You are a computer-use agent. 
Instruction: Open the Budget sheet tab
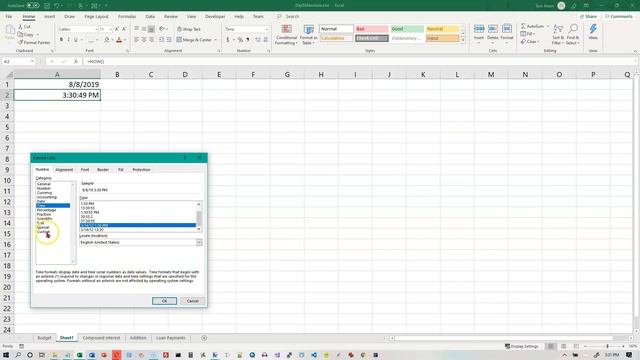click(44, 338)
